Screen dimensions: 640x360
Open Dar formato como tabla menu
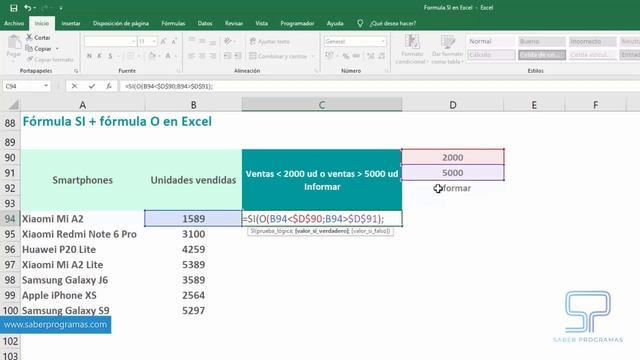447,49
